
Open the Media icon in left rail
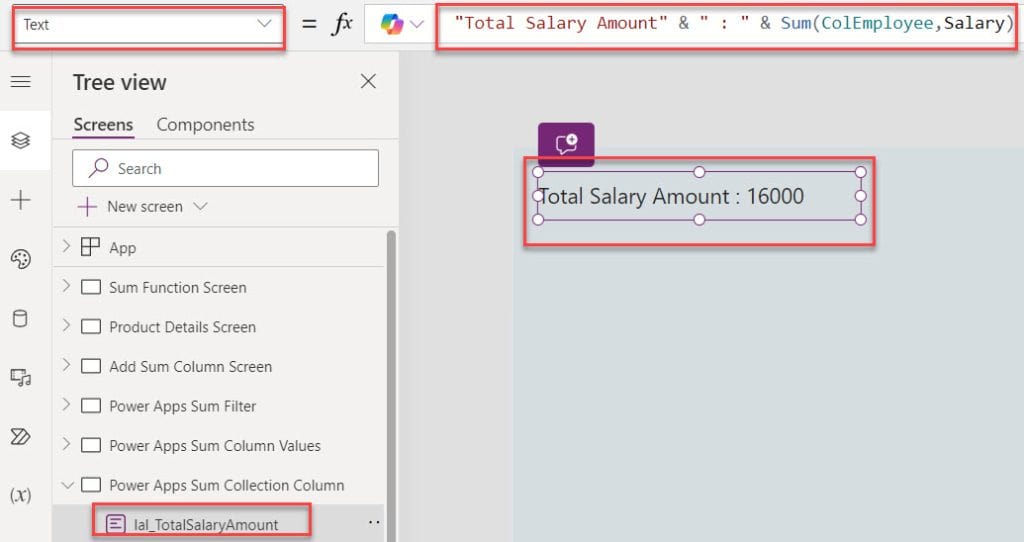[21, 377]
